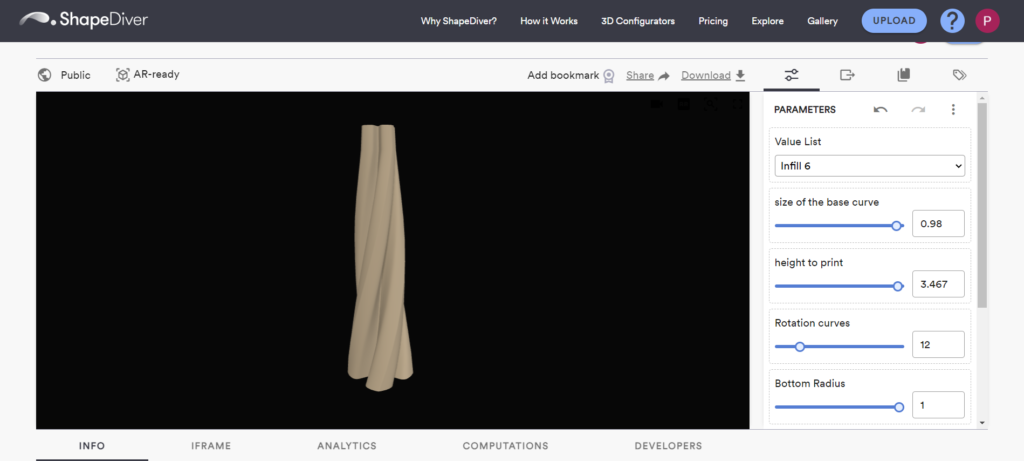Click the AR view icon in viewer

(x=684, y=104)
